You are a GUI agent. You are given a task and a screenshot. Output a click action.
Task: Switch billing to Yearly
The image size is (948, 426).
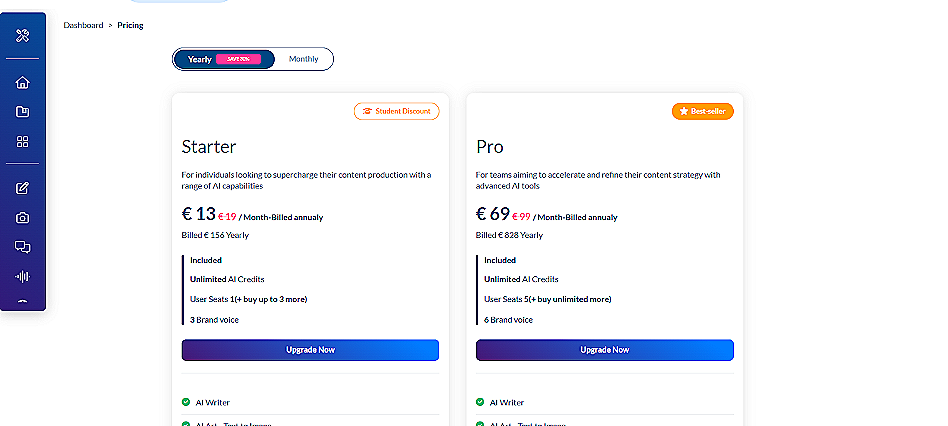200,59
